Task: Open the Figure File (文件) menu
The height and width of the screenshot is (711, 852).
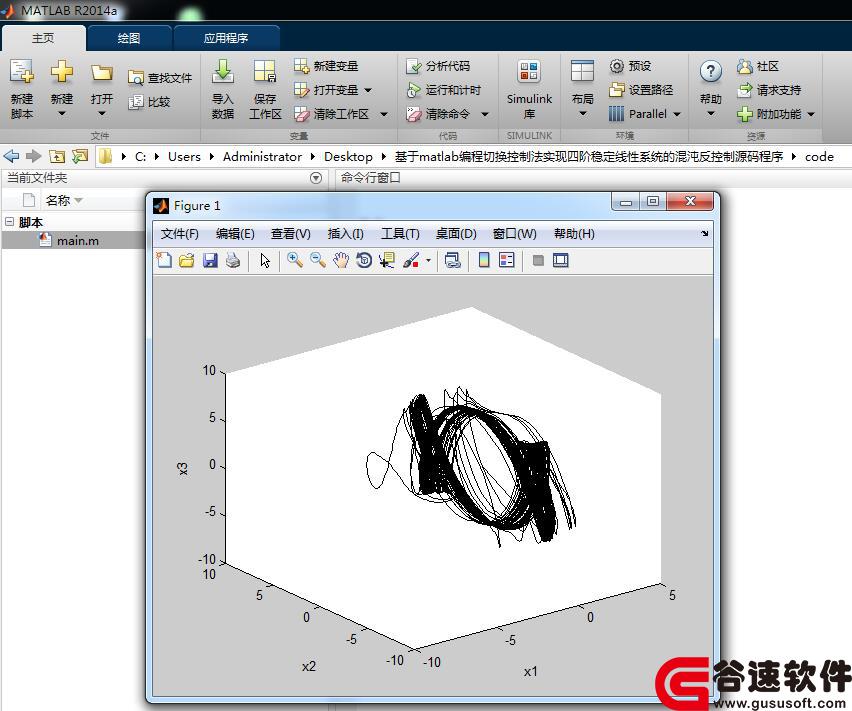Action: (x=180, y=234)
